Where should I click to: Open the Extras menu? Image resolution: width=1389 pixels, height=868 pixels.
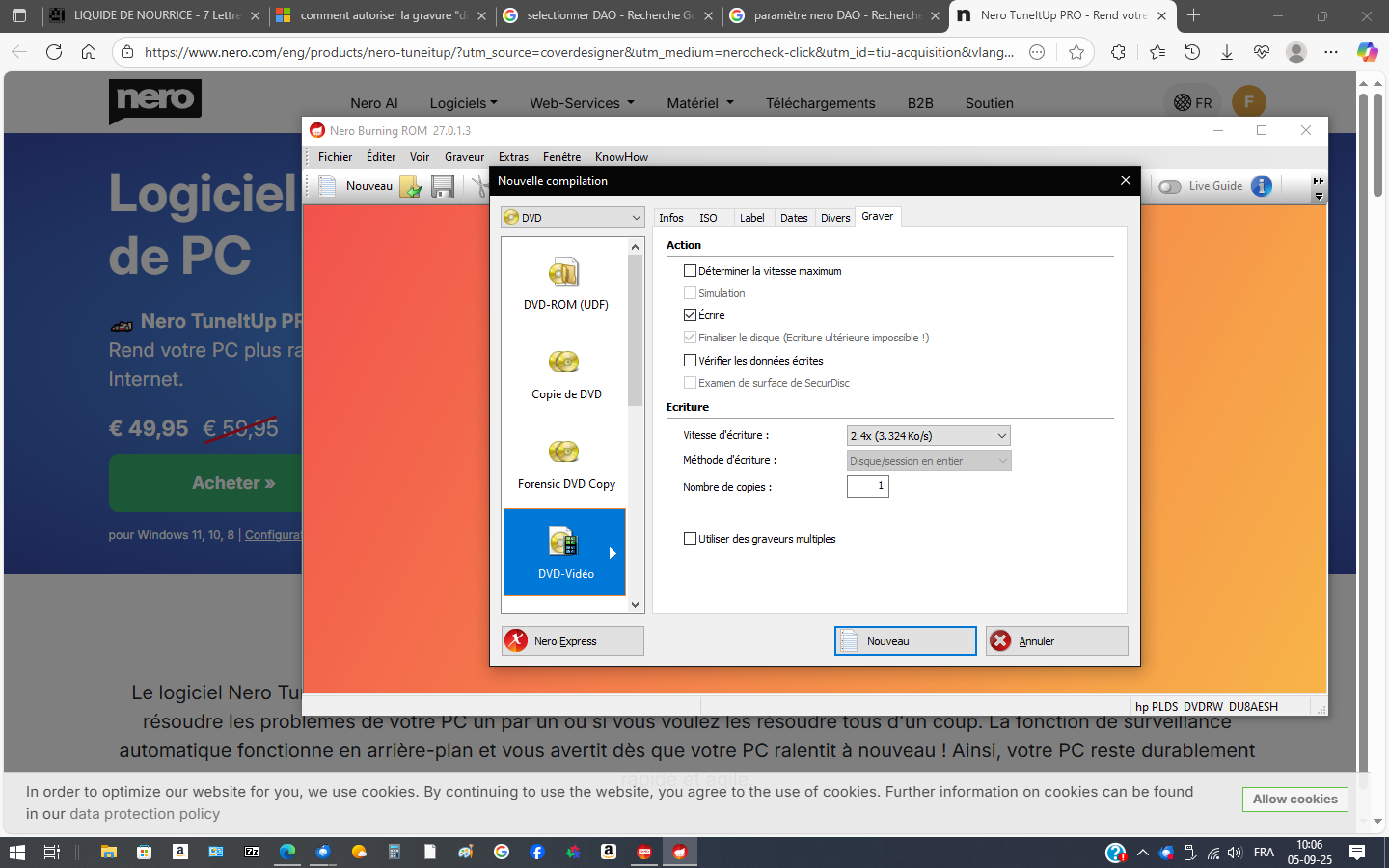[x=513, y=157]
